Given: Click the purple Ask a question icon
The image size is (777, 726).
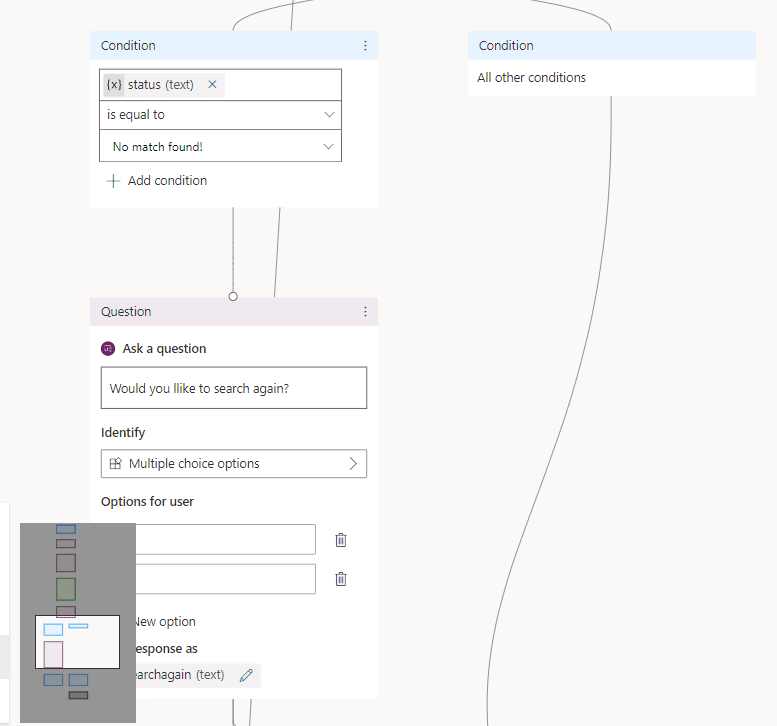Looking at the screenshot, I should click(108, 349).
